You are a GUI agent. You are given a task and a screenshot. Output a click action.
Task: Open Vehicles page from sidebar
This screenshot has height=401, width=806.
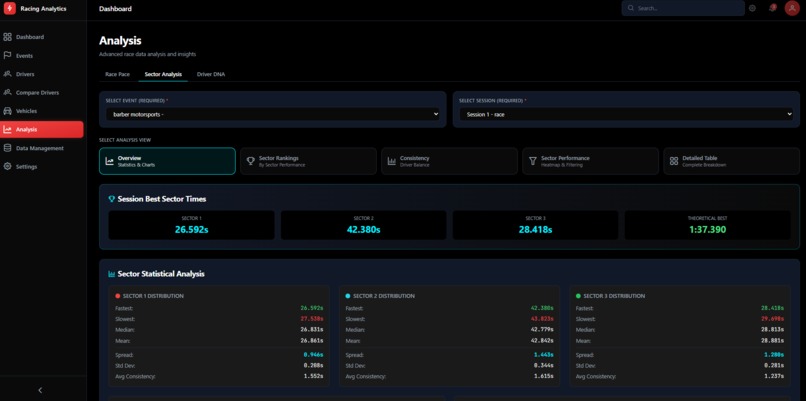coord(42,111)
